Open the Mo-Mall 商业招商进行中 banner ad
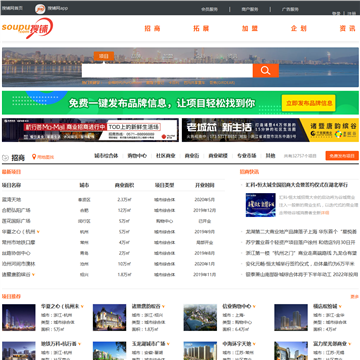This screenshot has height=360, width=360. click(x=90, y=130)
